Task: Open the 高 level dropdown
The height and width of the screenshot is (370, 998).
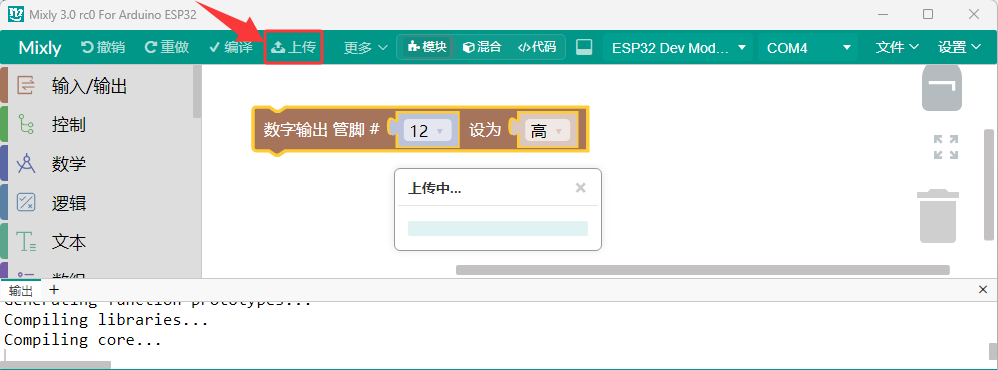Action: pos(547,131)
